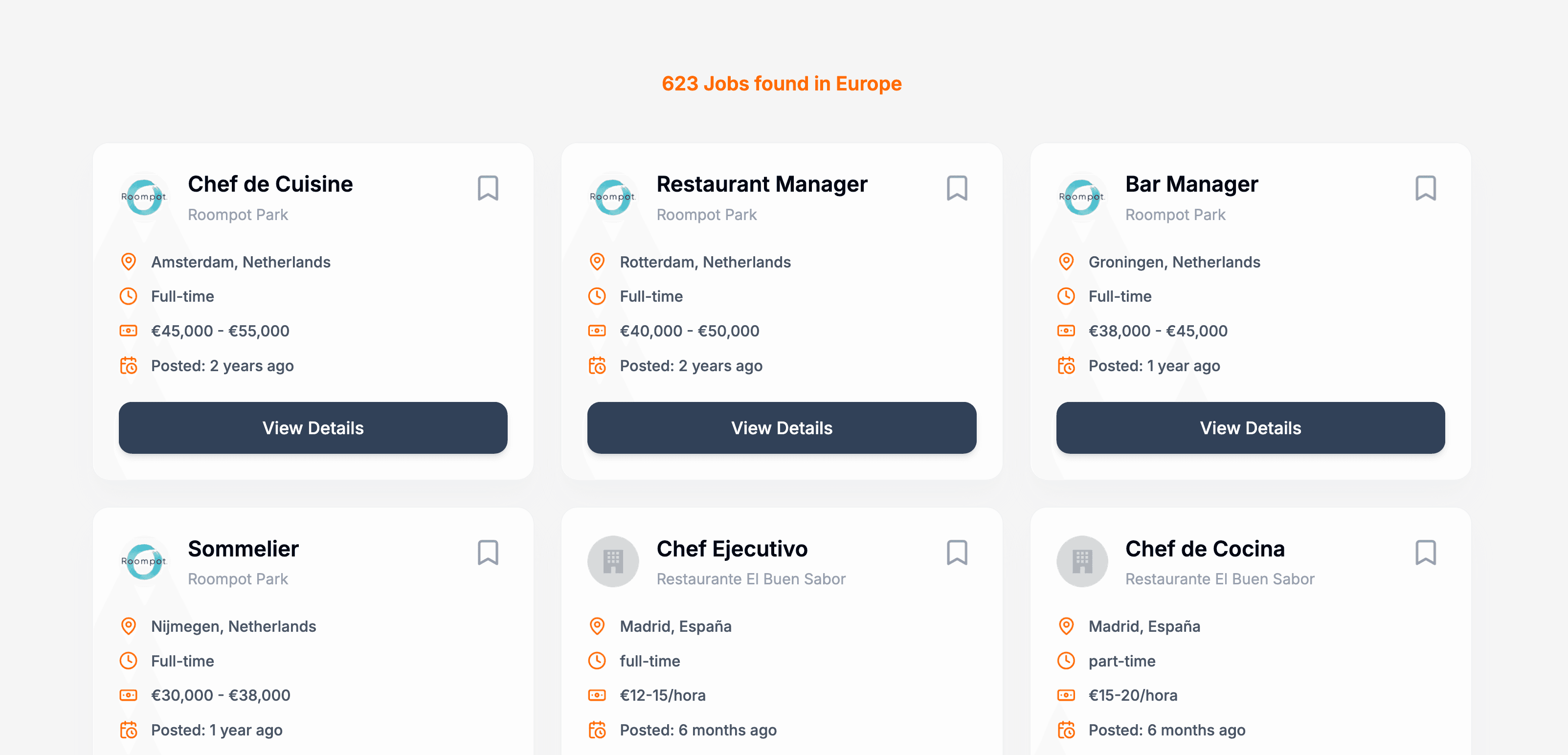Open the Sommelier job title
The height and width of the screenshot is (755, 1568).
tap(244, 549)
